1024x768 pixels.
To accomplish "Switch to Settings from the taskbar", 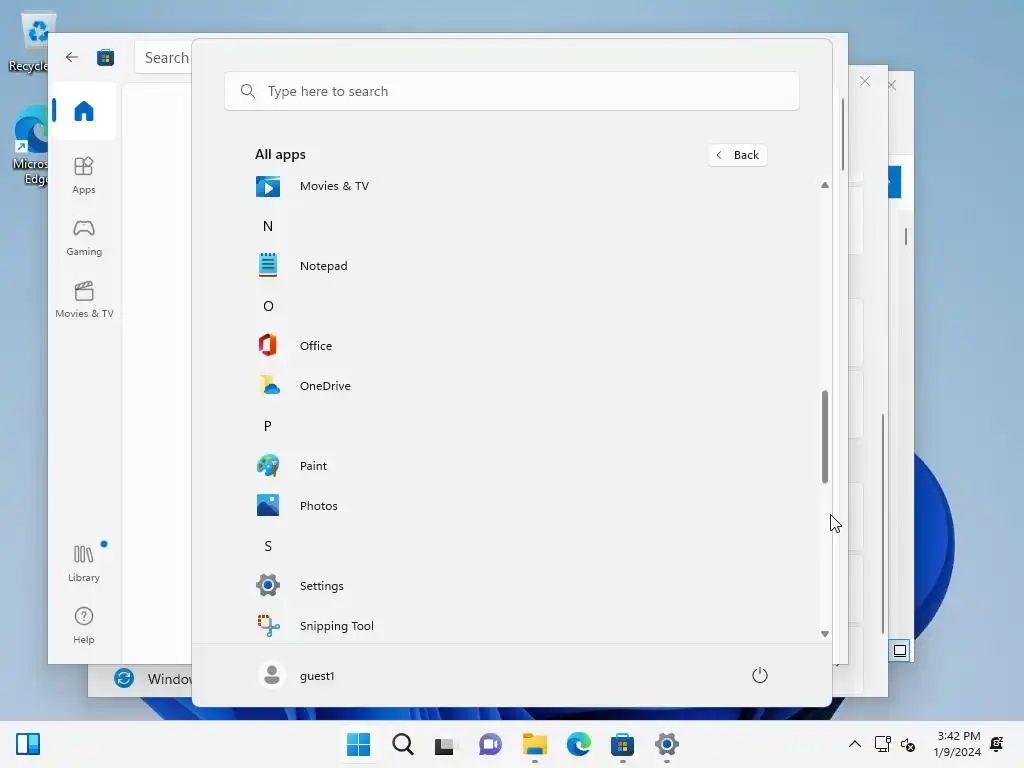I will coord(666,744).
